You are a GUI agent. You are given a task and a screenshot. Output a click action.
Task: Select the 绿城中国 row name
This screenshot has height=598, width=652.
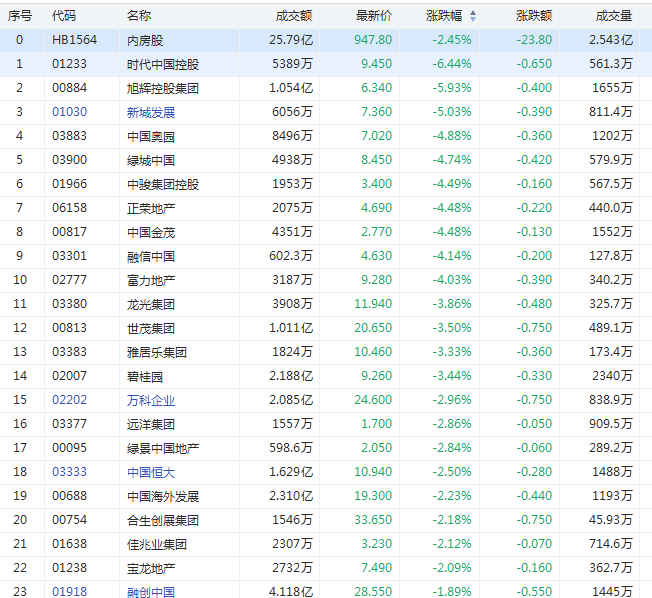[151, 160]
